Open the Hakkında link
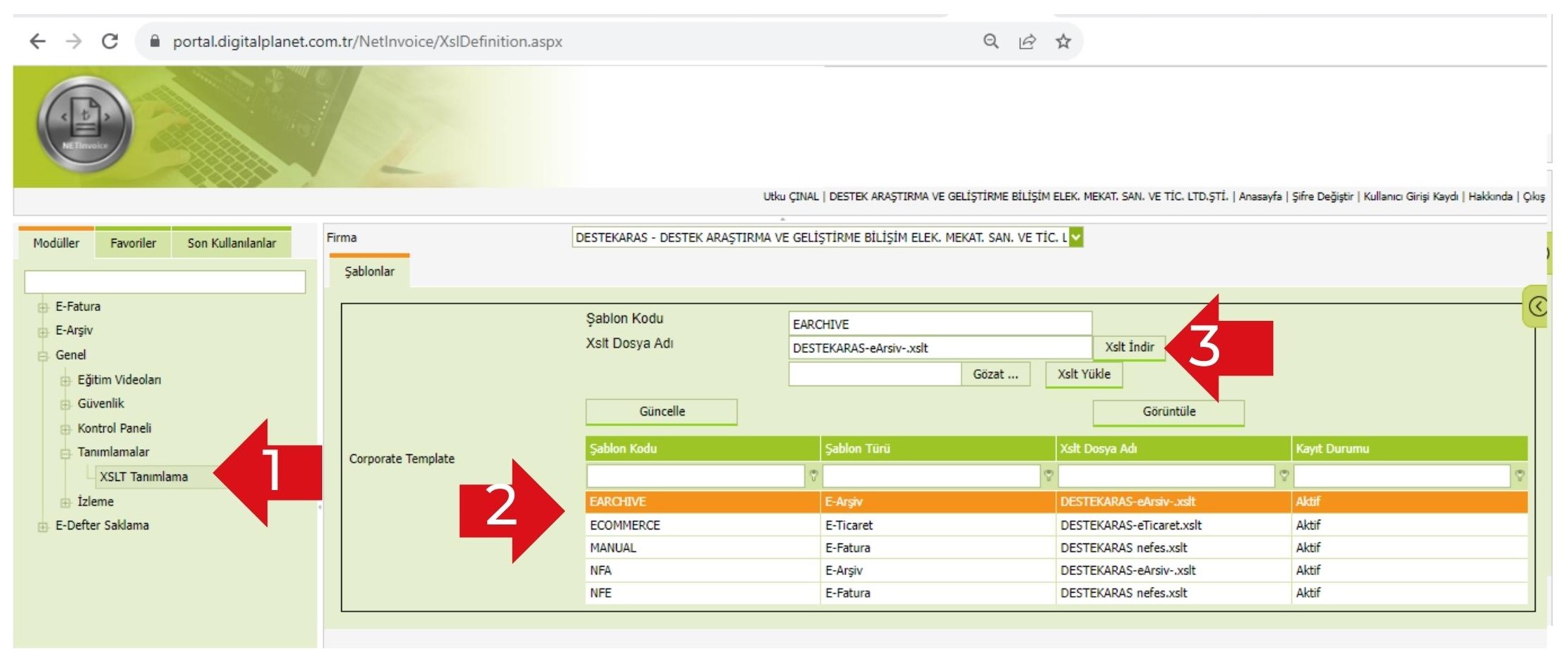Image resolution: width=1568 pixels, height=660 pixels. [x=1490, y=197]
